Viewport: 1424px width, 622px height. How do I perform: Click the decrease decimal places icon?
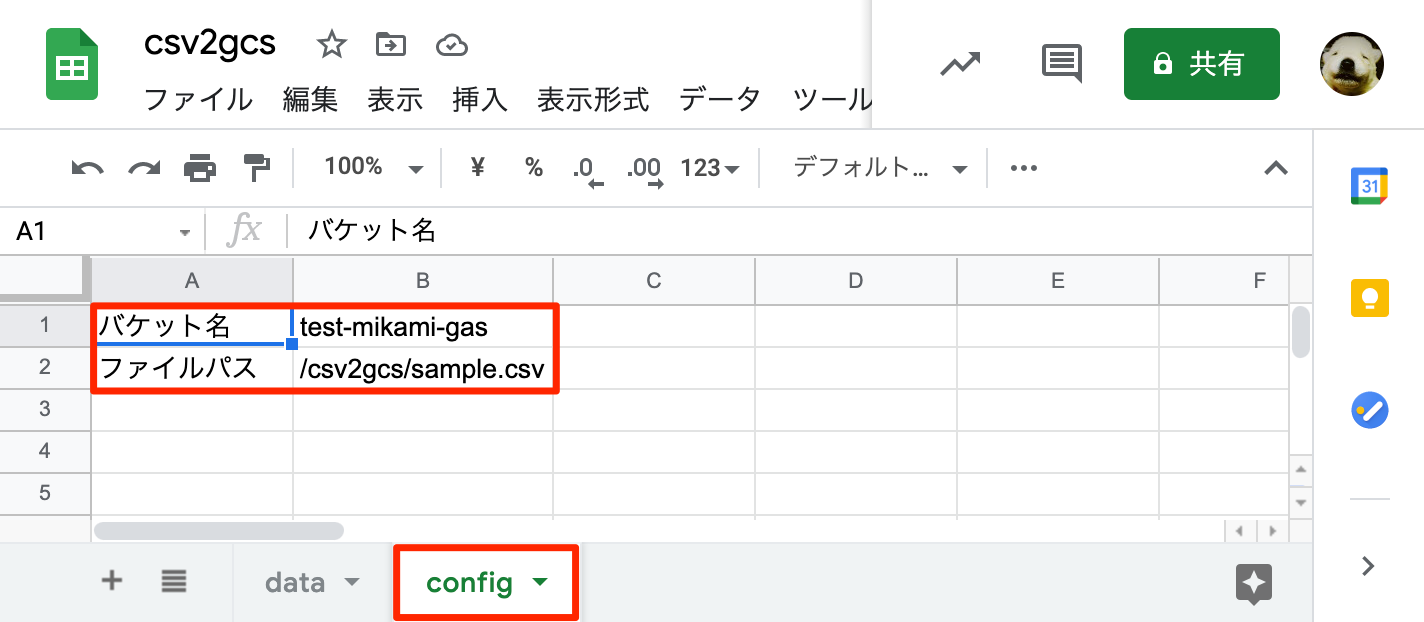click(590, 170)
